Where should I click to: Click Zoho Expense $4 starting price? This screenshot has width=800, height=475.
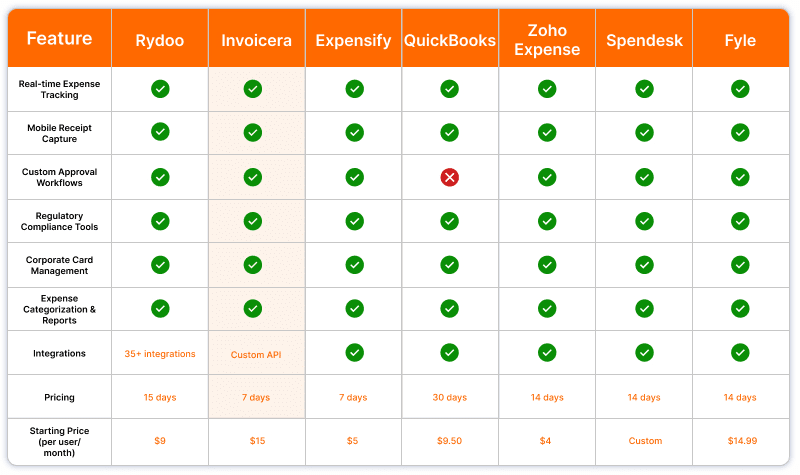click(545, 441)
